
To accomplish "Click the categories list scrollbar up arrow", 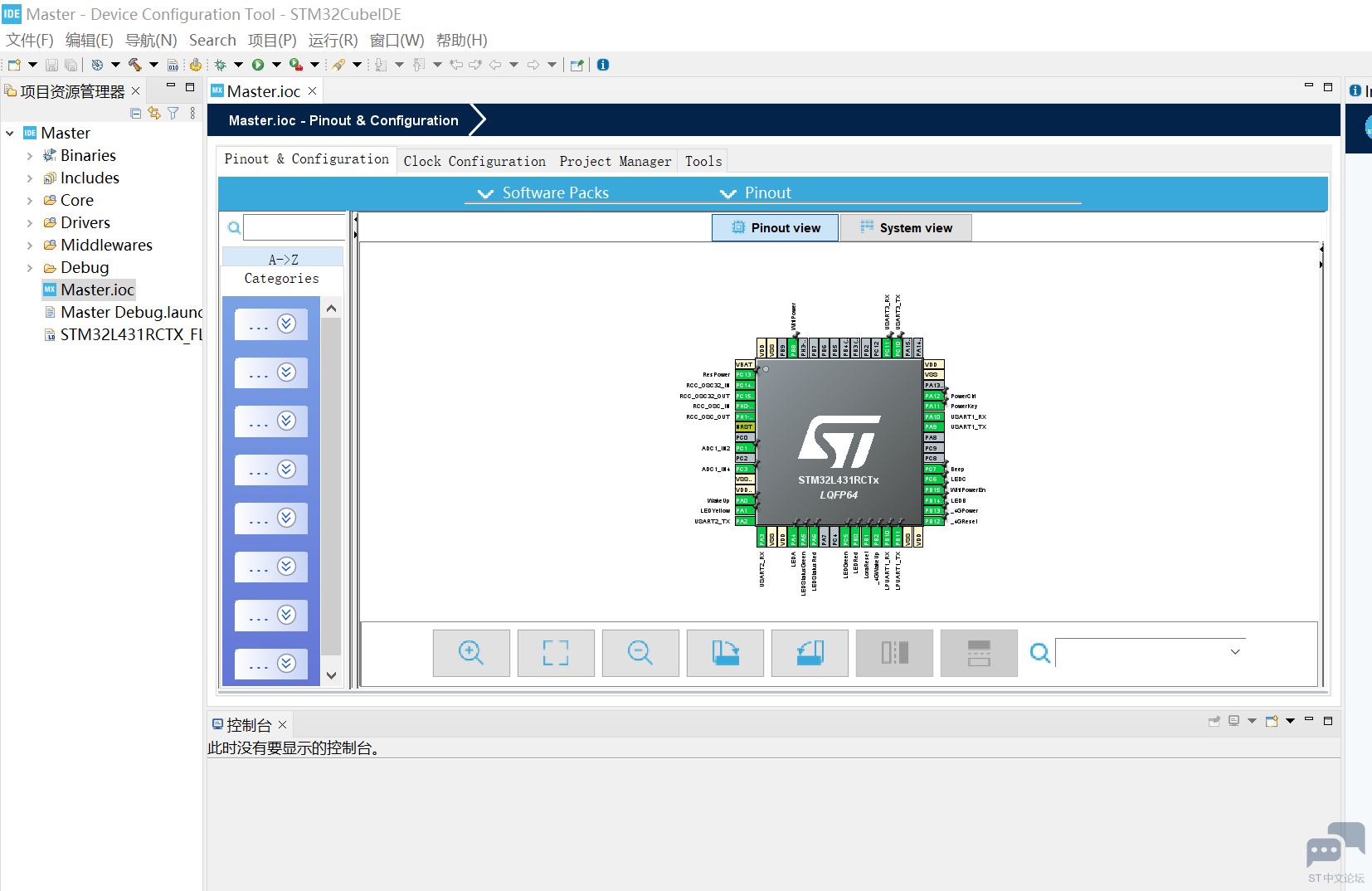I will point(331,309).
